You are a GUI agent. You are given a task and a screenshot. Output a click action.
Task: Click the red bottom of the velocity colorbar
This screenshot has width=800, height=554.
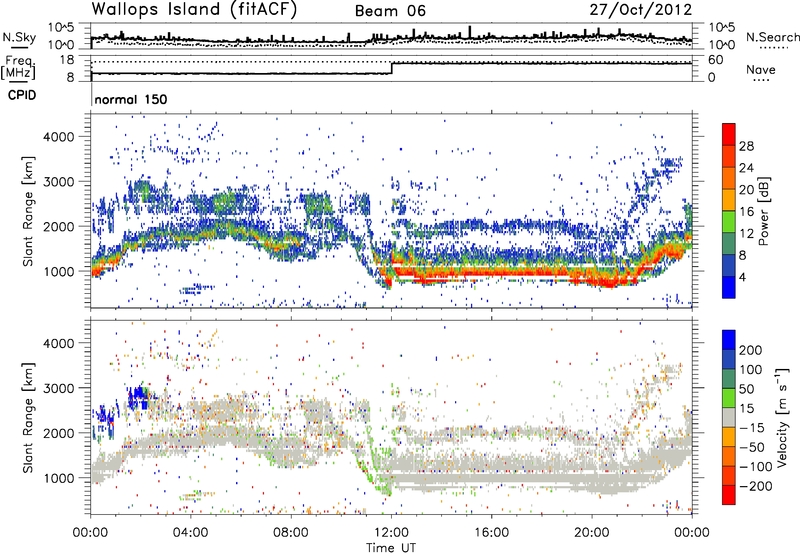729,495
